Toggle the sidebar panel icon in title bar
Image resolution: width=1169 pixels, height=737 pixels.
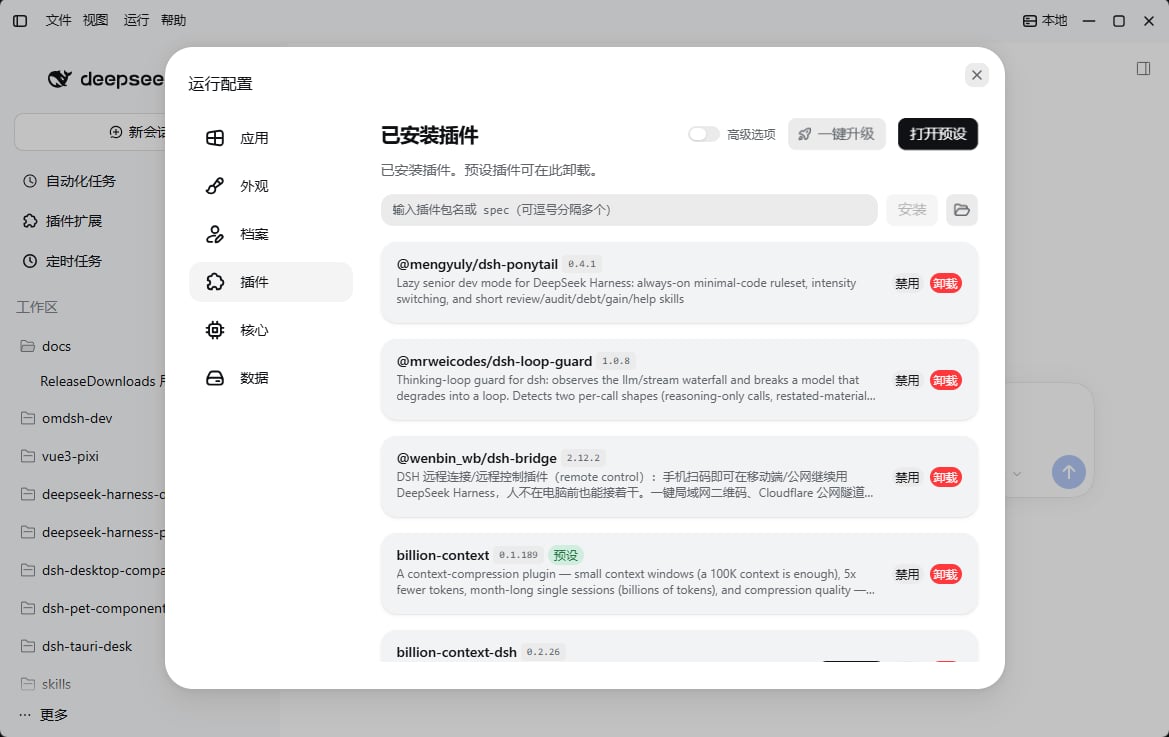coord(20,21)
